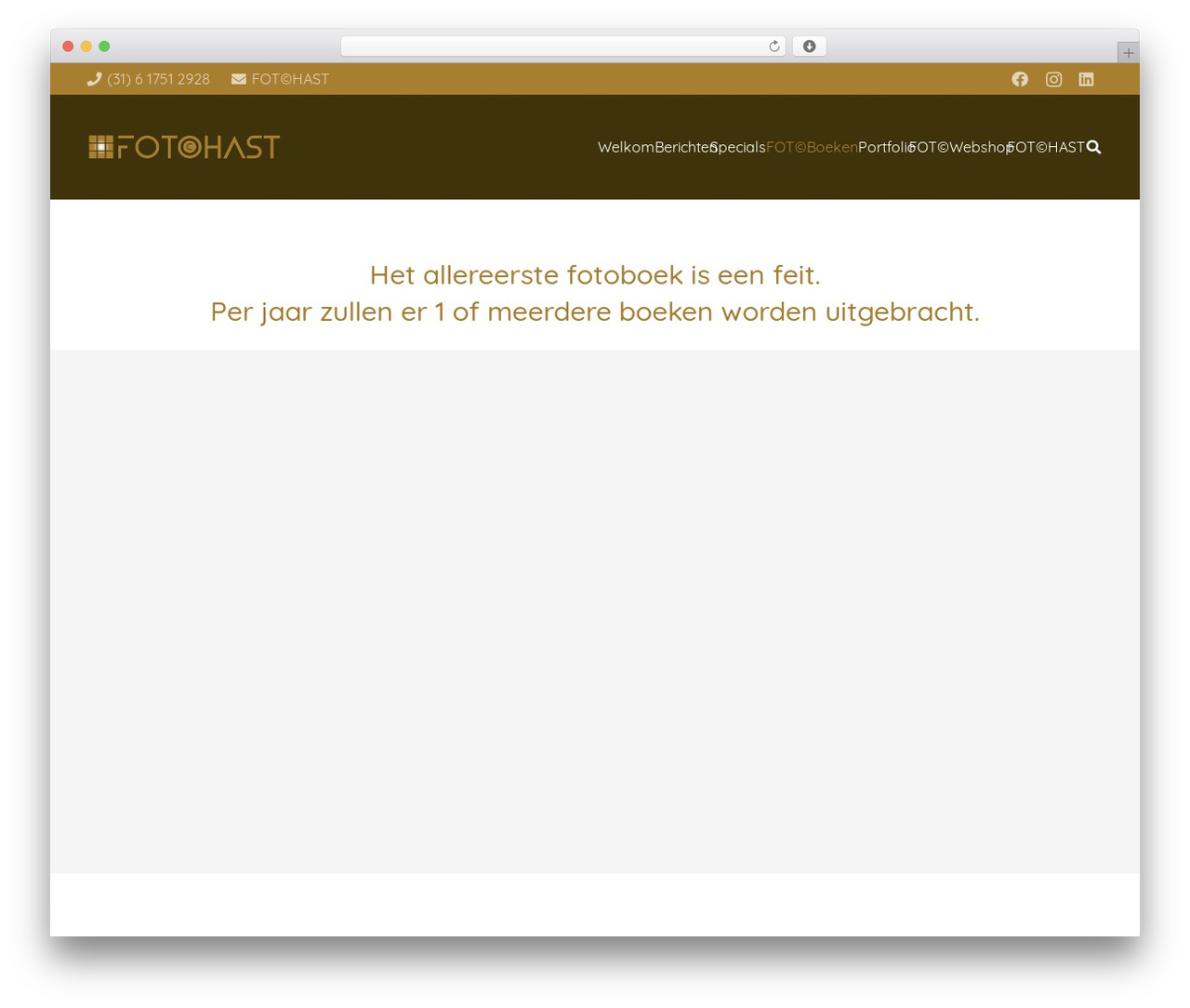Image resolution: width=1190 pixels, height=1008 pixels.
Task: Click the FOTOHAST logo
Action: [x=184, y=147]
